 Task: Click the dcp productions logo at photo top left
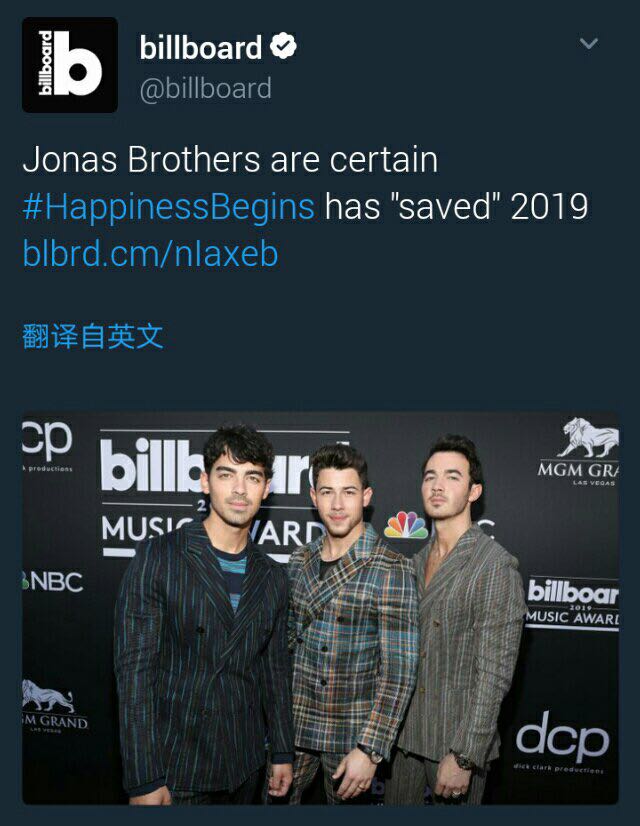tap(47, 446)
